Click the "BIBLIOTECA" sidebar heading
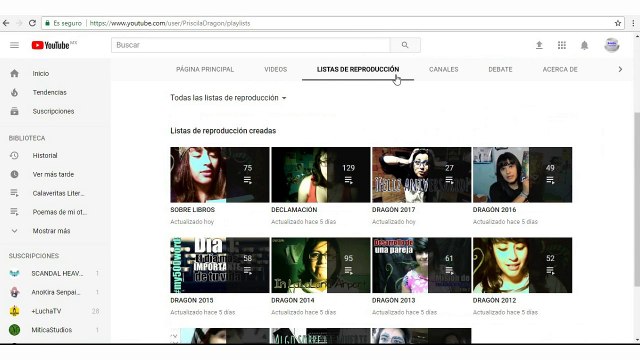Image resolution: width=640 pixels, height=360 pixels. [x=27, y=138]
